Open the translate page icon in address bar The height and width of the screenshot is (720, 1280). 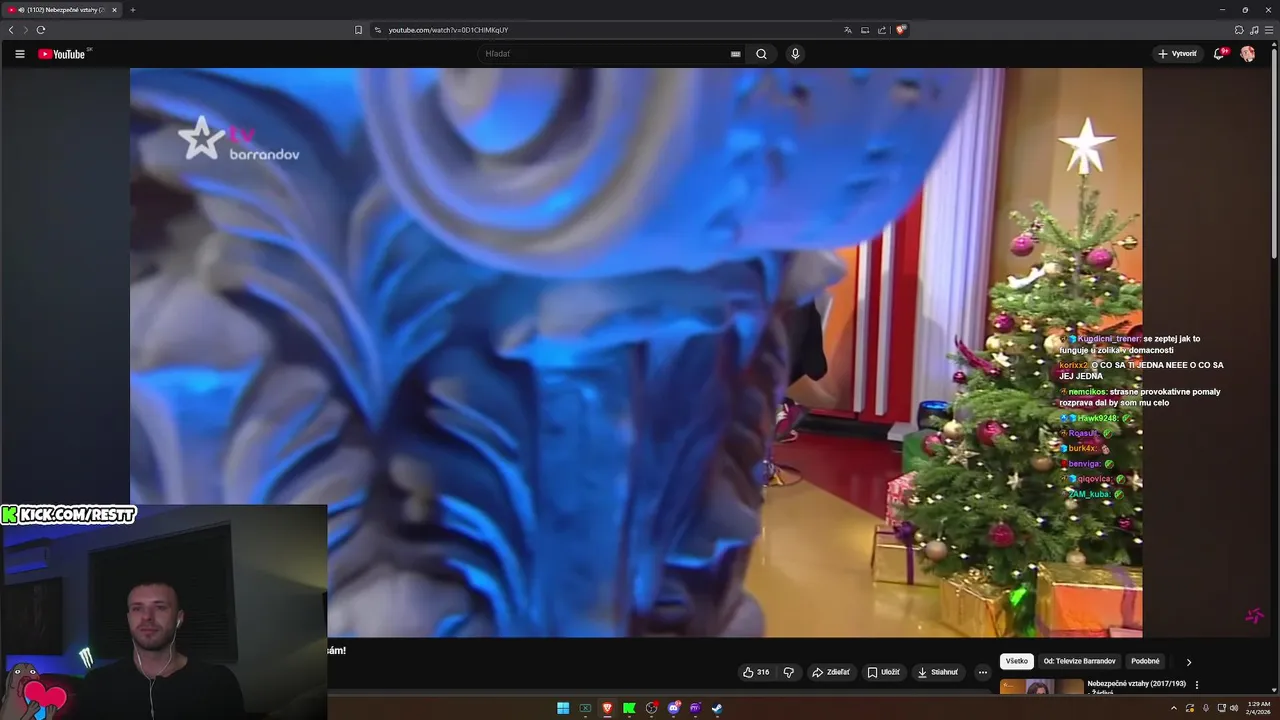(x=848, y=30)
